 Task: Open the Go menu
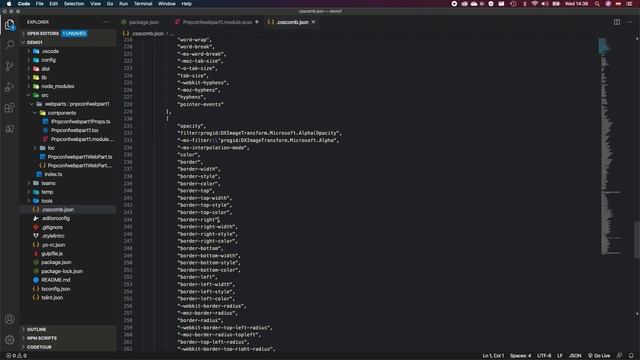110,4
